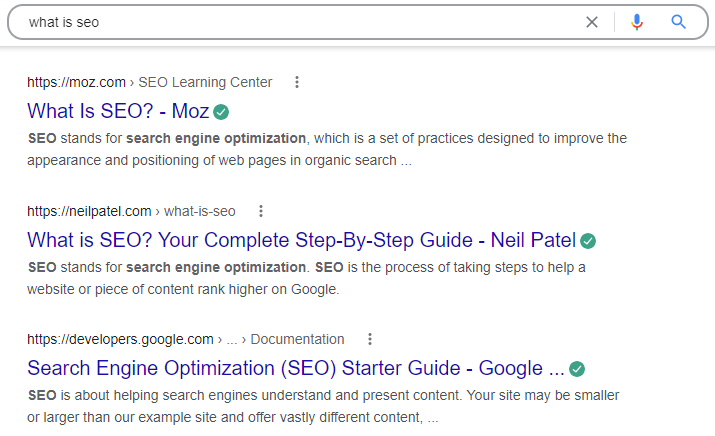Click the https://developers.google.com URL text
The height and width of the screenshot is (436, 715).
(120, 339)
